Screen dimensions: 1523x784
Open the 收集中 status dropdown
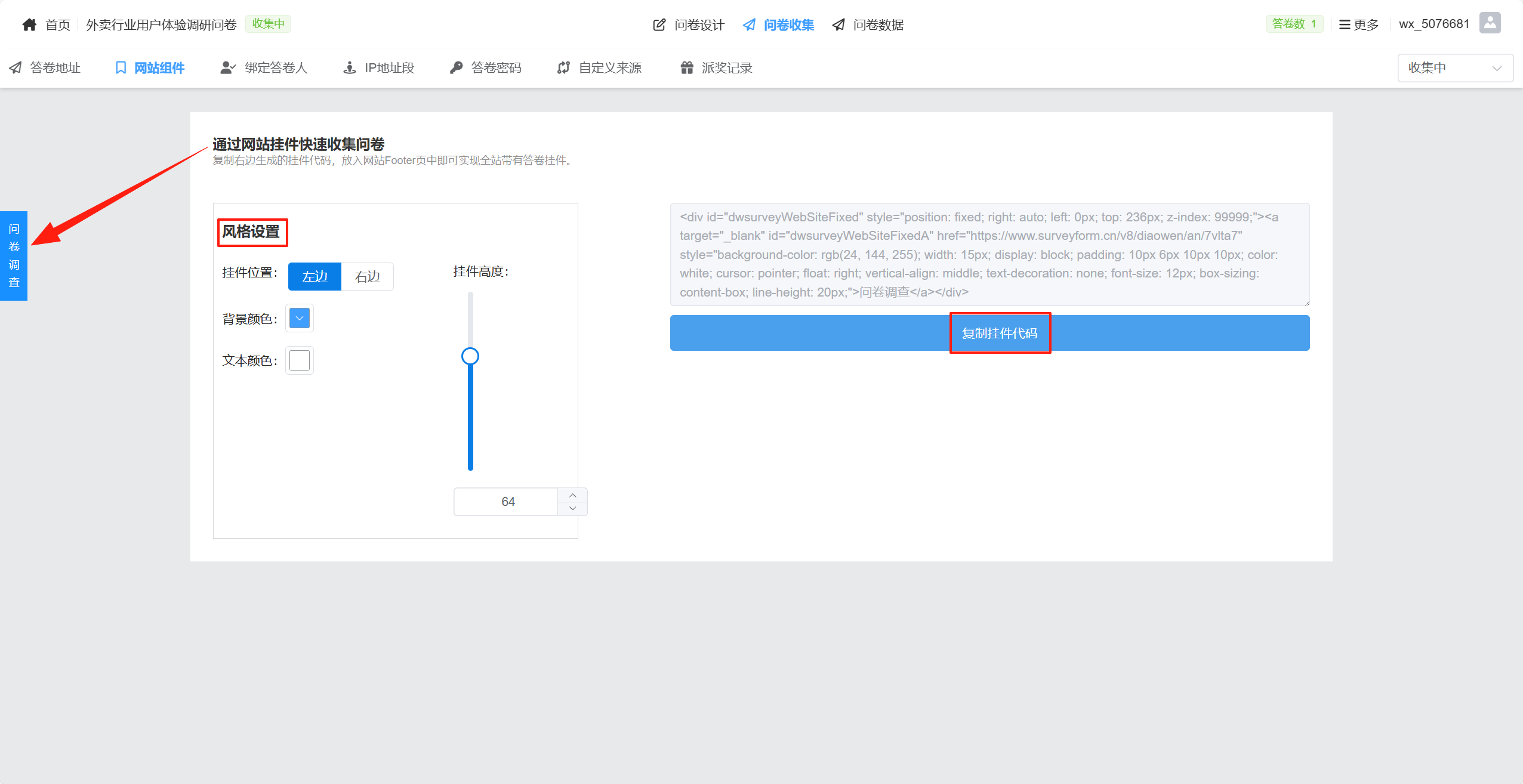pos(1455,67)
